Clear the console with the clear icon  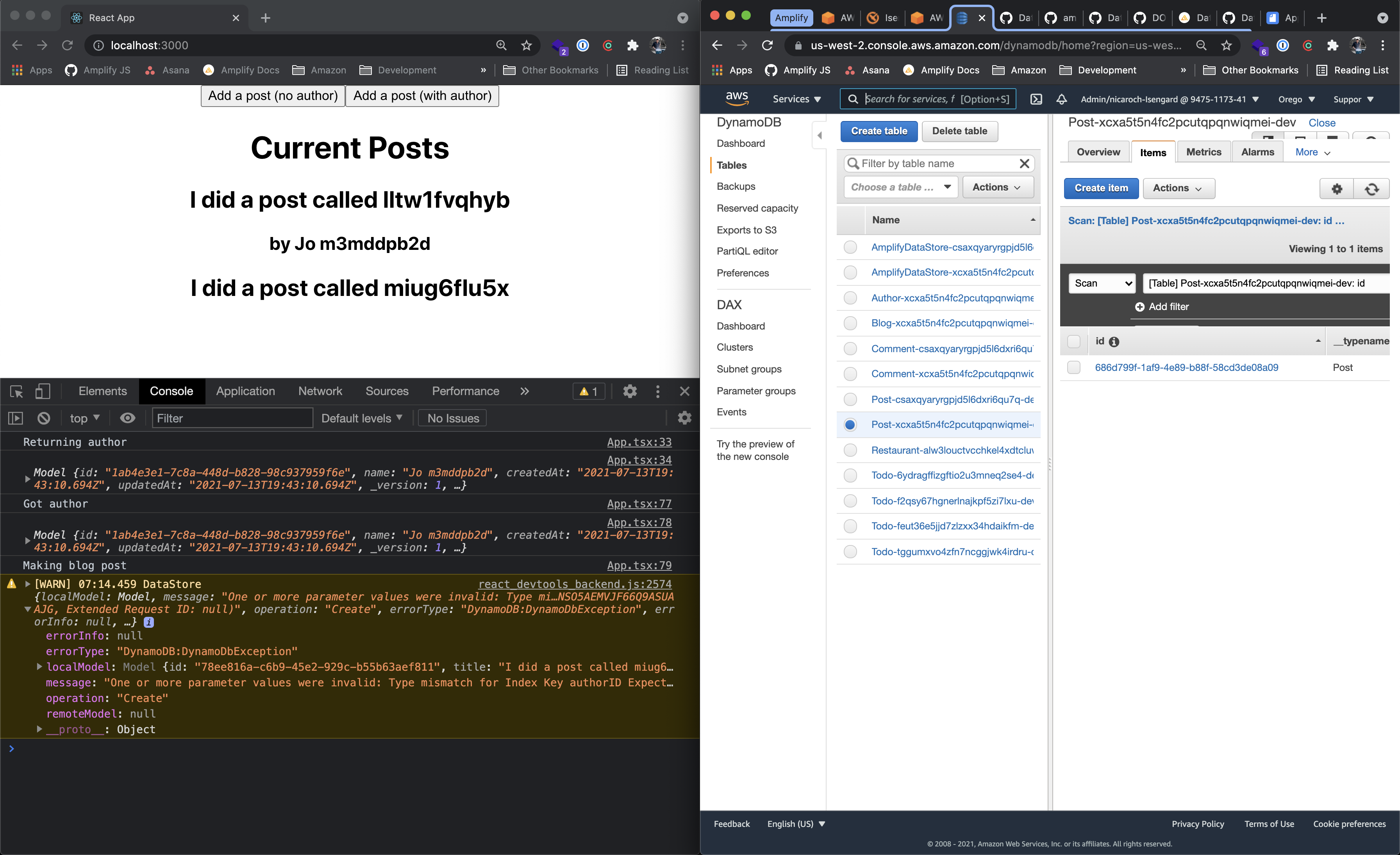43,418
